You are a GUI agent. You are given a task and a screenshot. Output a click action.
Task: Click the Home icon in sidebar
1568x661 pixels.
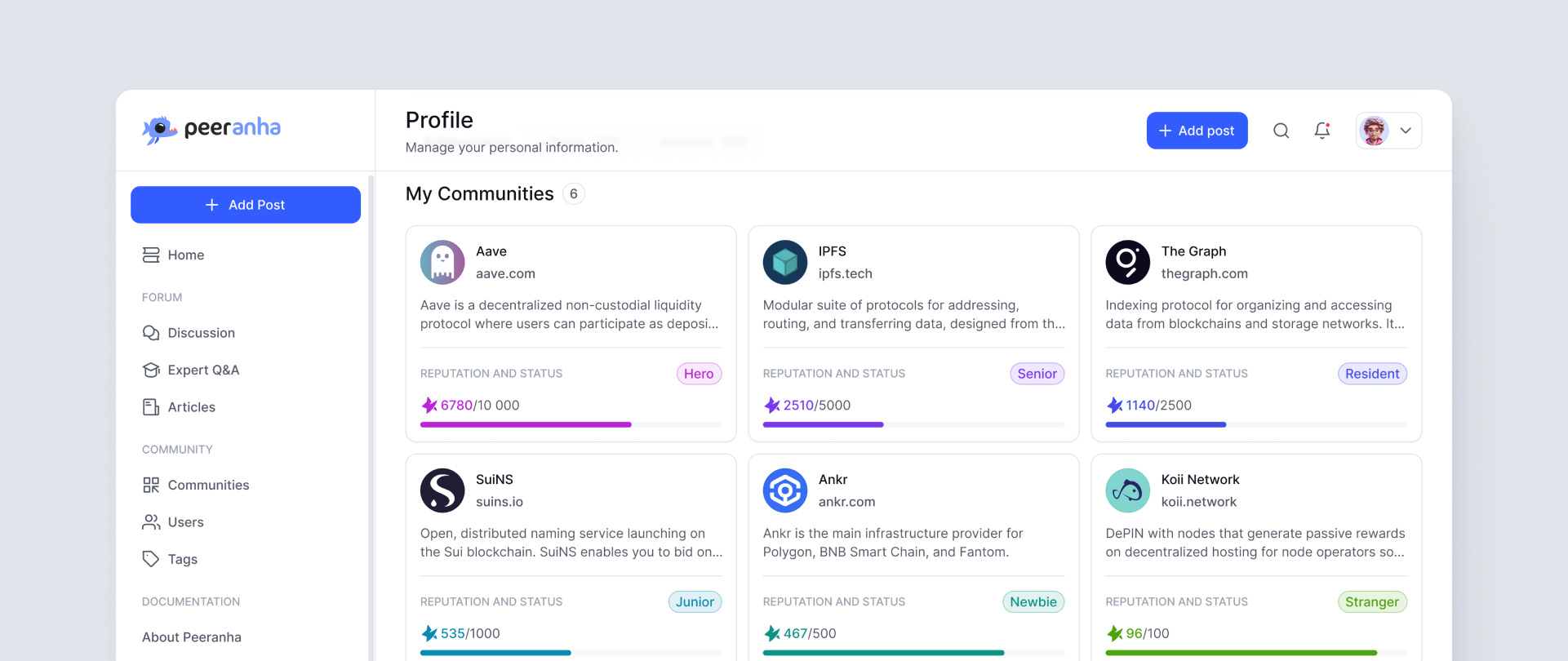151,255
